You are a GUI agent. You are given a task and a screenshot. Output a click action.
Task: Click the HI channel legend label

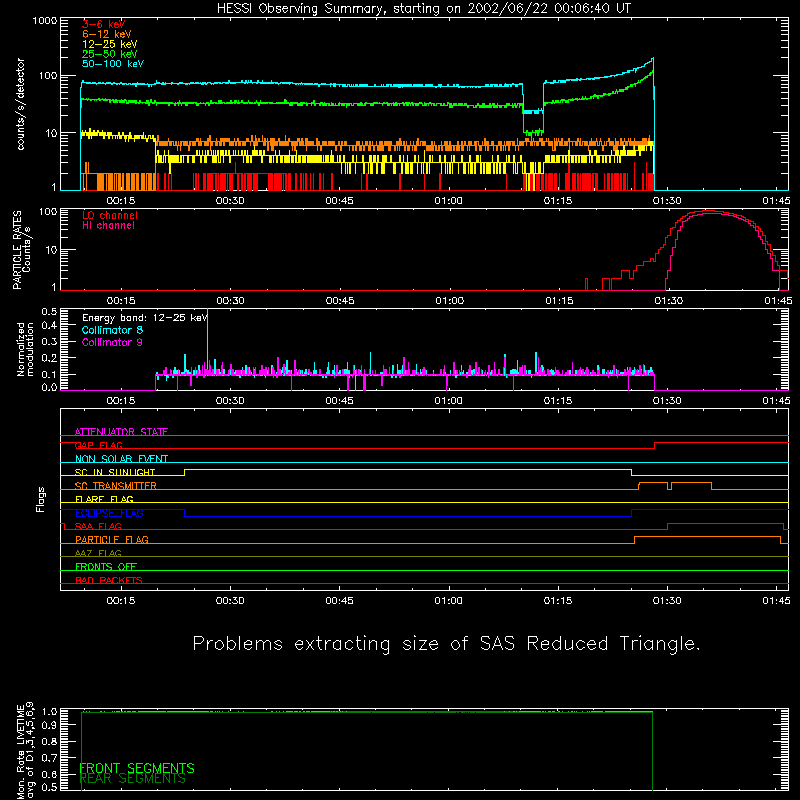pyautogui.click(x=108, y=226)
